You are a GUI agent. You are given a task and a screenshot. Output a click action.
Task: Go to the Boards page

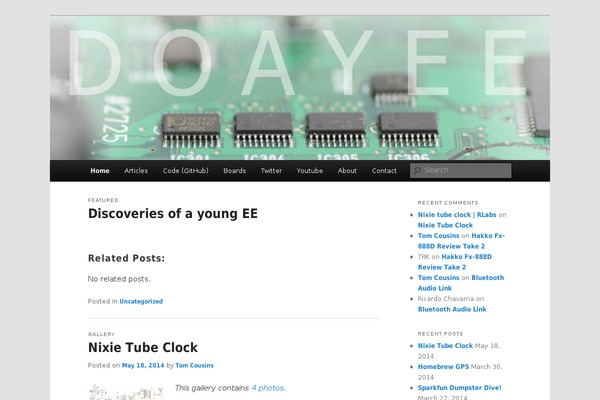point(235,171)
